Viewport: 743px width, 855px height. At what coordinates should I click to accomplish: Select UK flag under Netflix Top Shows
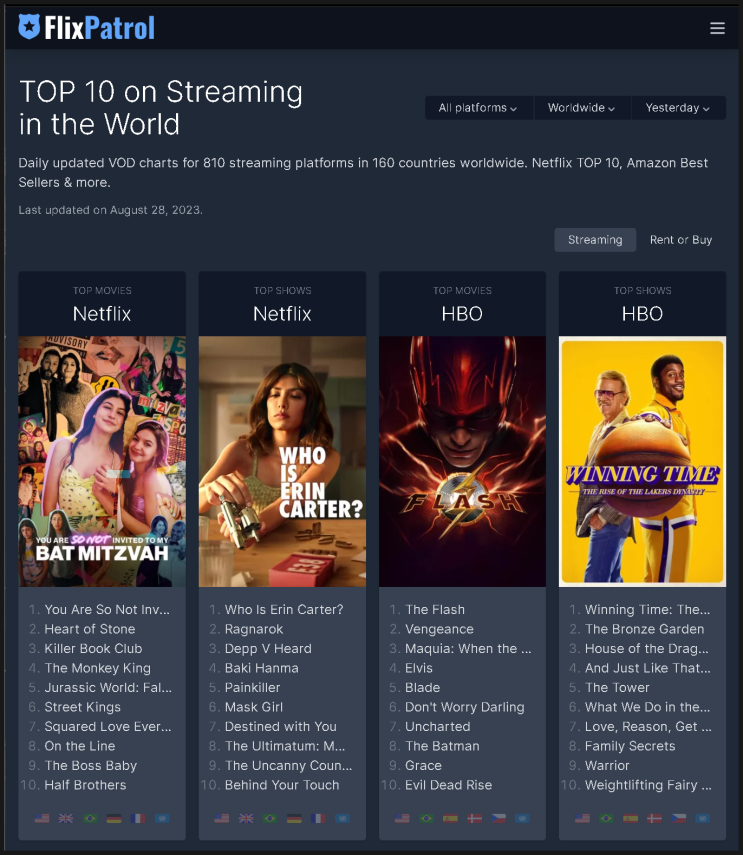(x=246, y=818)
